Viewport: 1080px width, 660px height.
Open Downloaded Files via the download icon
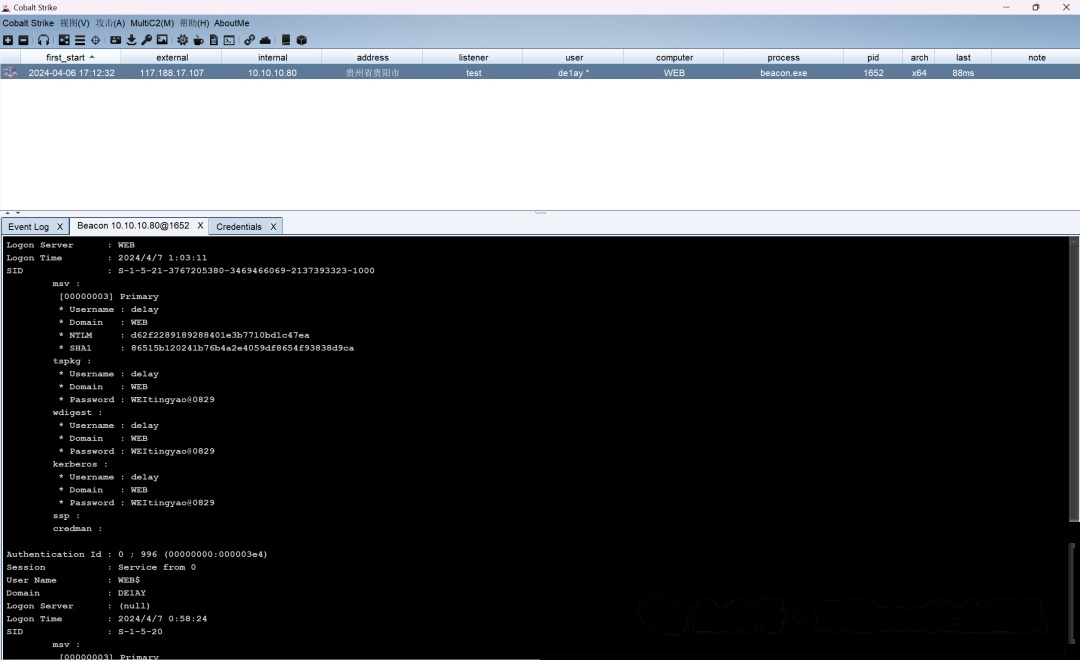point(131,40)
